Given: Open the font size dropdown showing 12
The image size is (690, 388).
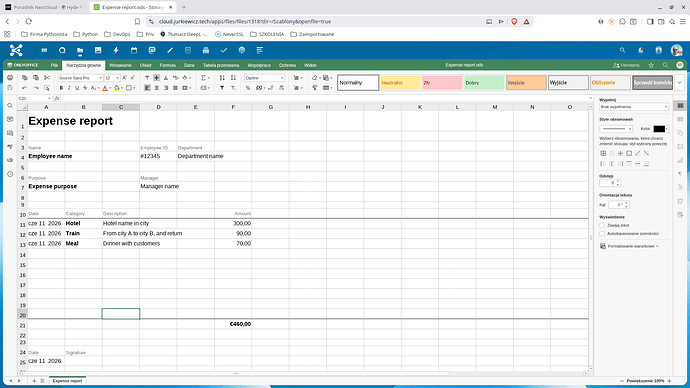Looking at the screenshot, I should [112, 78].
